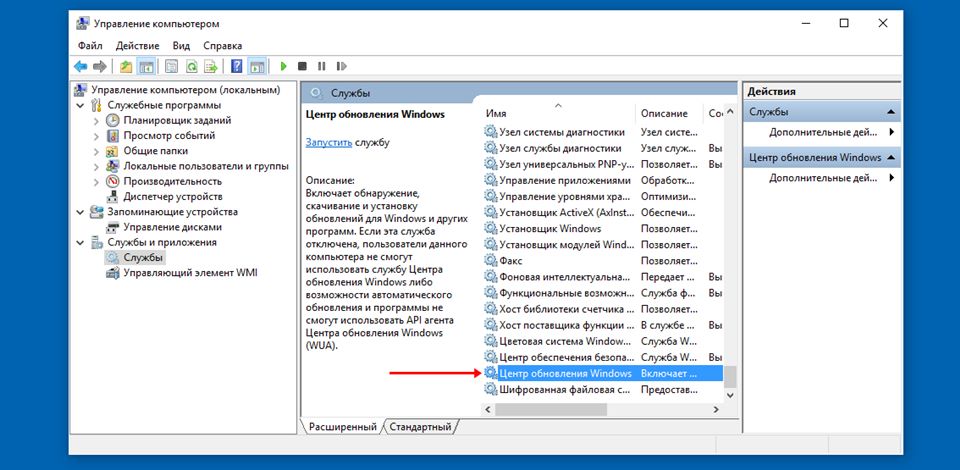This screenshot has height=470, width=960.
Task: Click gear icon of Шифрованная файловая service
Action: click(x=490, y=389)
